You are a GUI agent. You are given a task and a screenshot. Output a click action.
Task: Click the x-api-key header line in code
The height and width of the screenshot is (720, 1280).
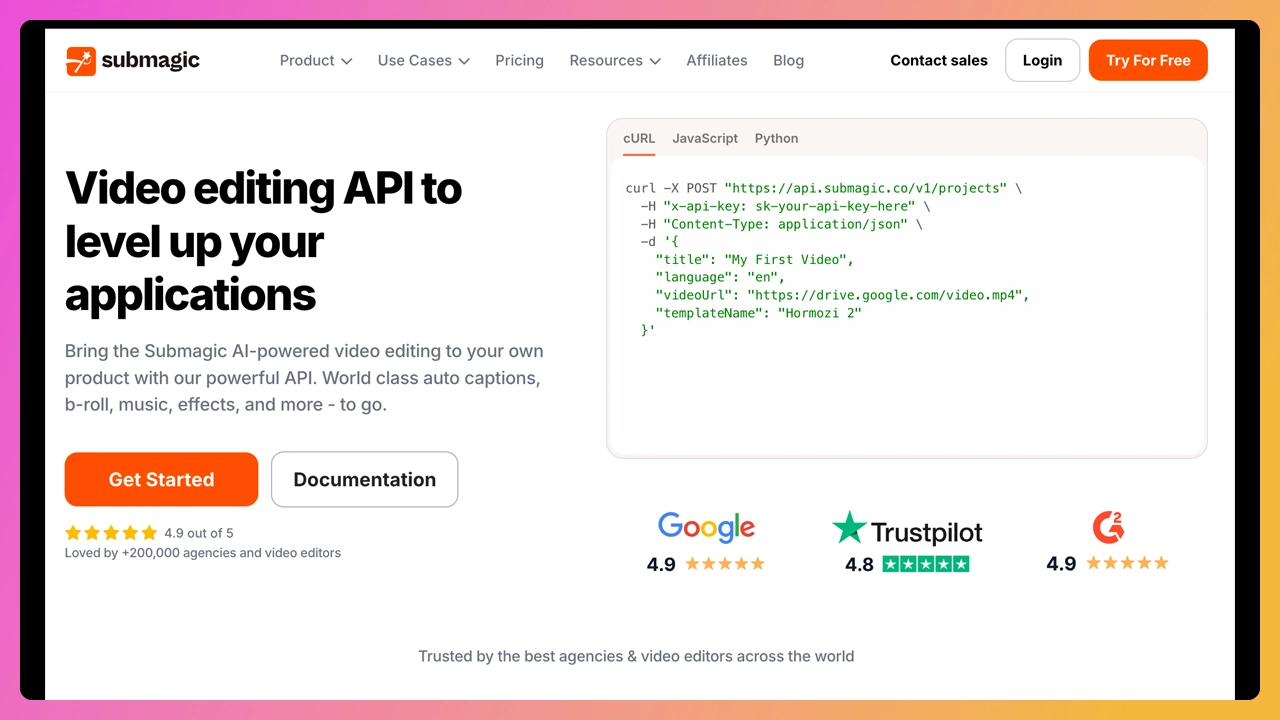click(x=786, y=206)
